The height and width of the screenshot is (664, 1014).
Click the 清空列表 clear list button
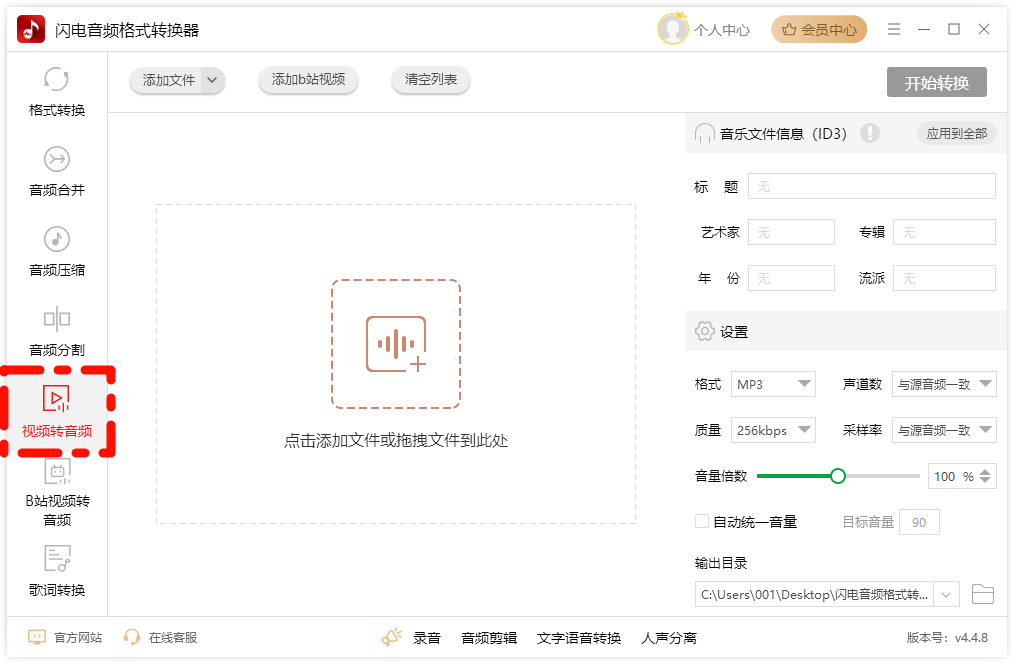[x=431, y=80]
